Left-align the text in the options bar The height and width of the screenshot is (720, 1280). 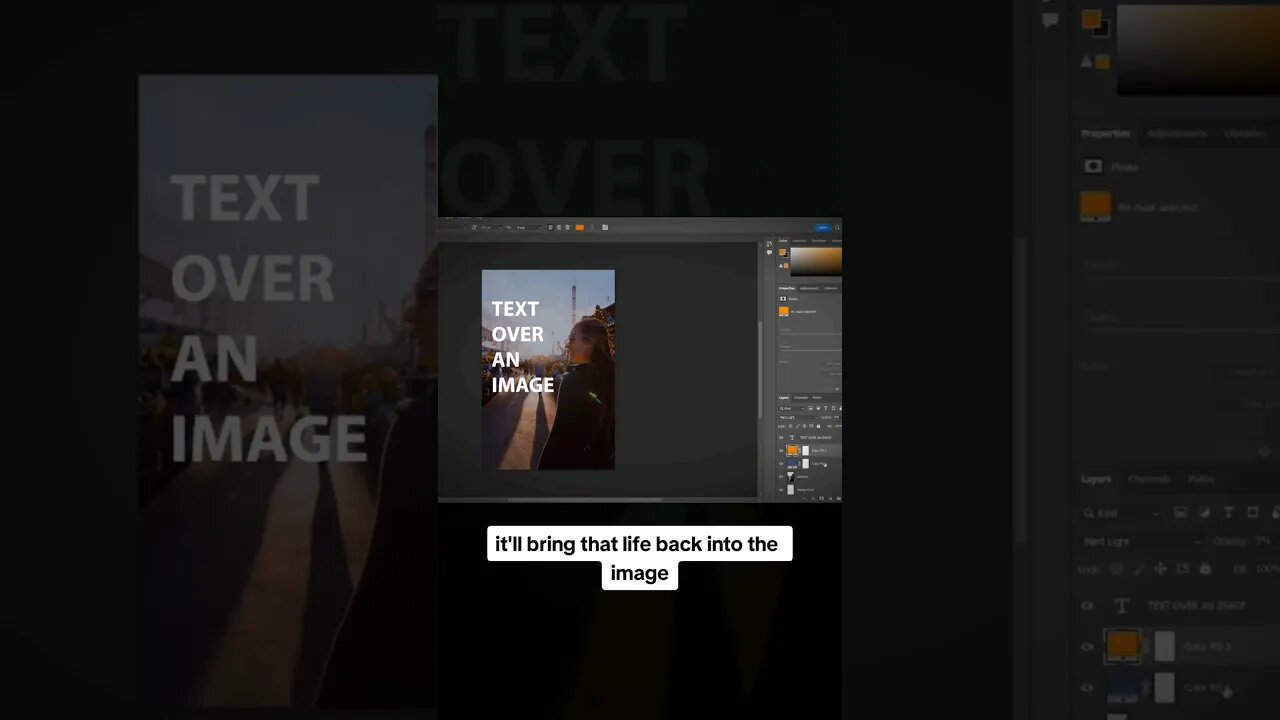tap(550, 227)
